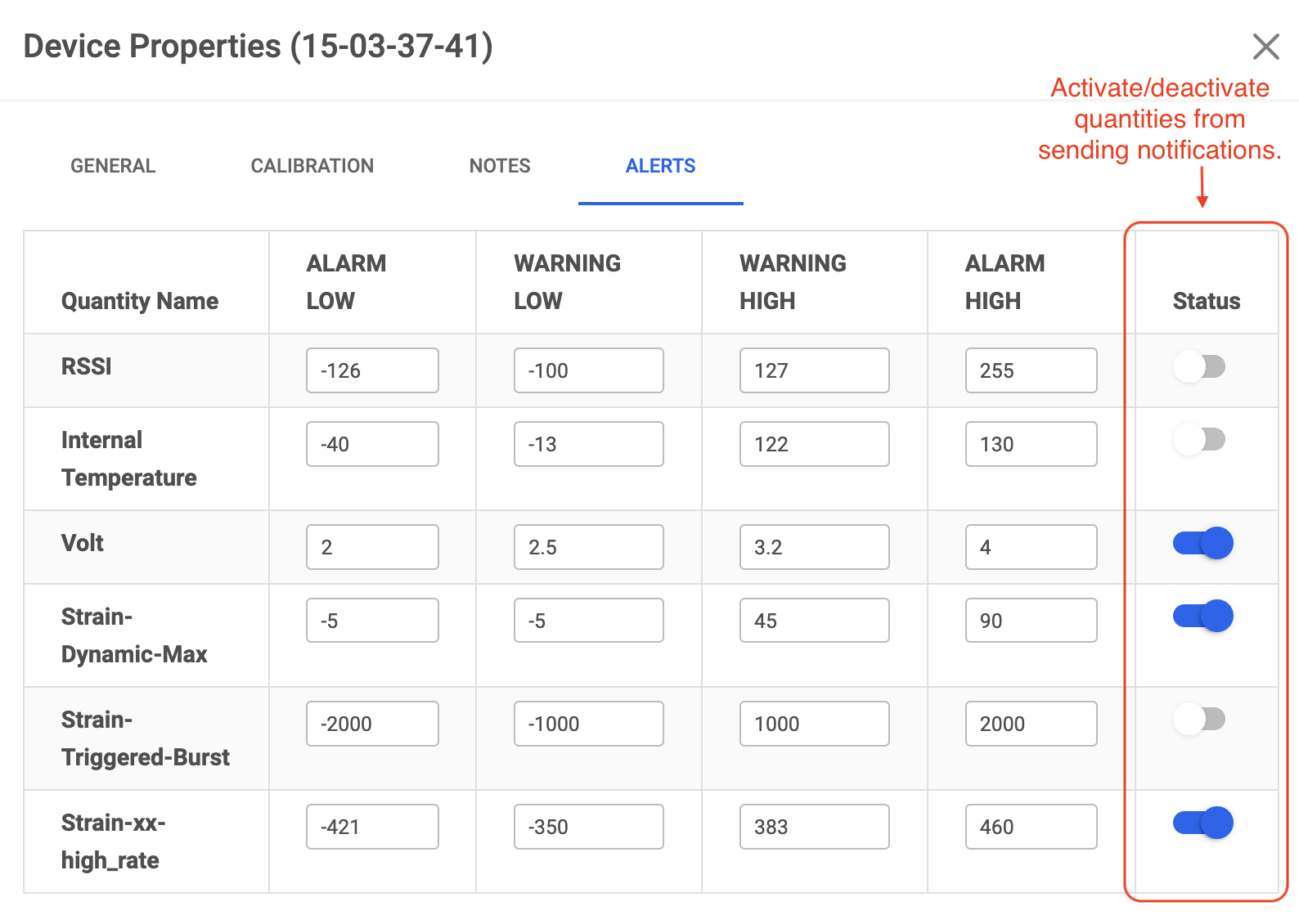Viewport: 1299px width, 924px height.
Task: Open the Calibration tab
Action: (312, 166)
